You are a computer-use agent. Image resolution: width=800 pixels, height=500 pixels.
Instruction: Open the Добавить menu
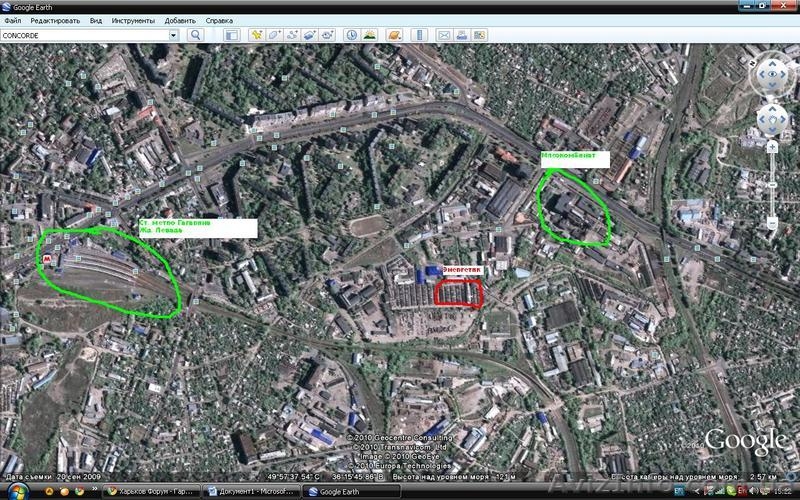[180, 20]
